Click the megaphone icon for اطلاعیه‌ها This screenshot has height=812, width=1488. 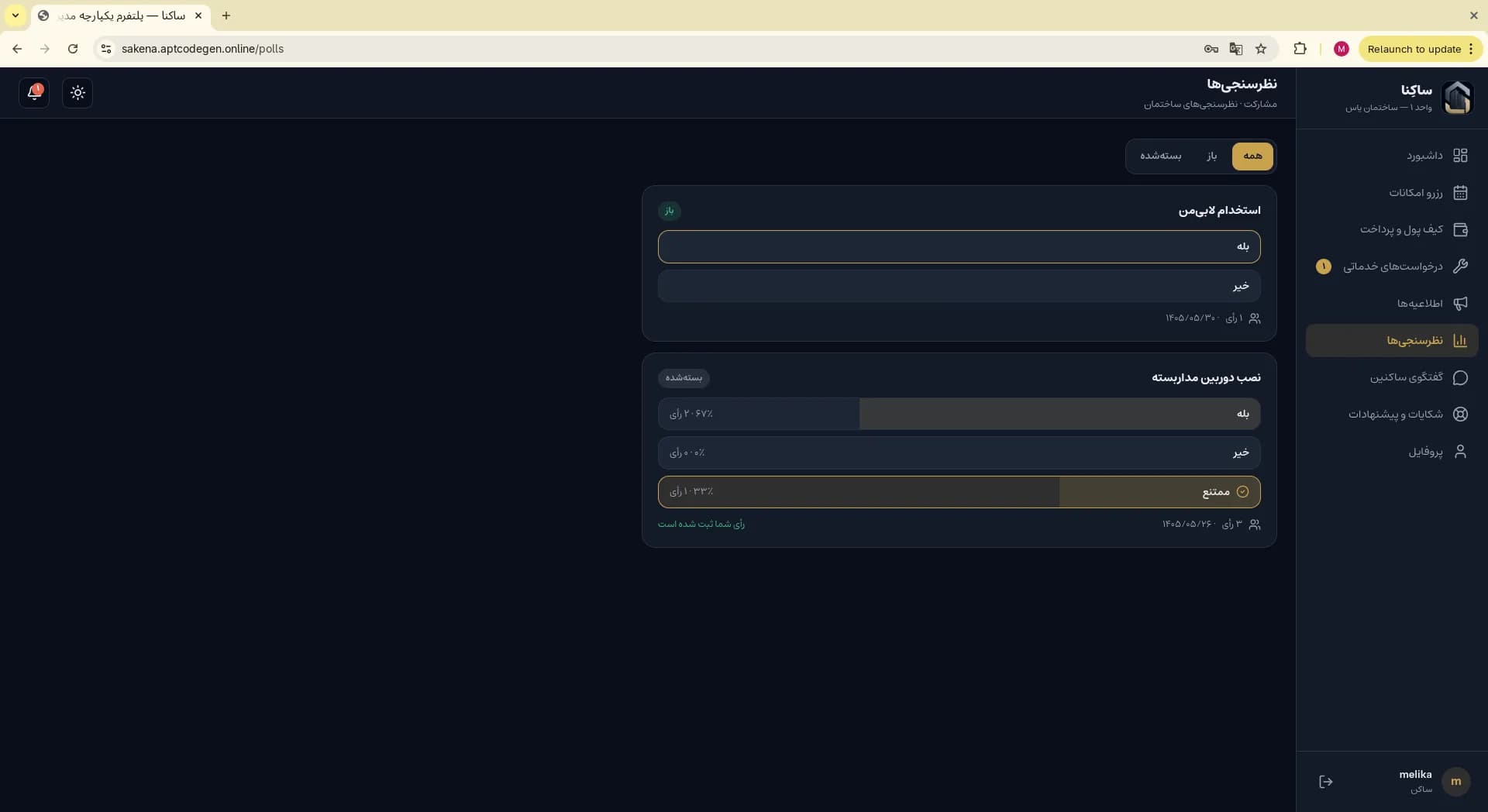coord(1460,304)
